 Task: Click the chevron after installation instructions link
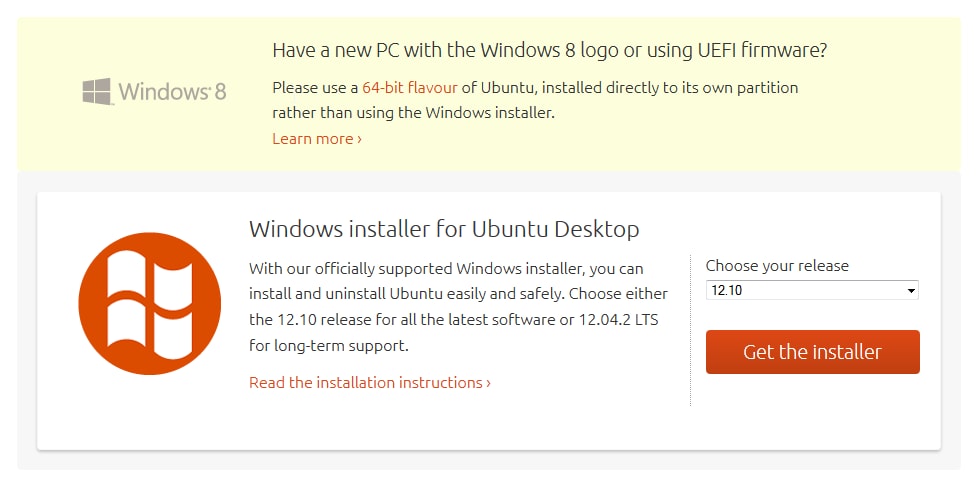click(488, 383)
